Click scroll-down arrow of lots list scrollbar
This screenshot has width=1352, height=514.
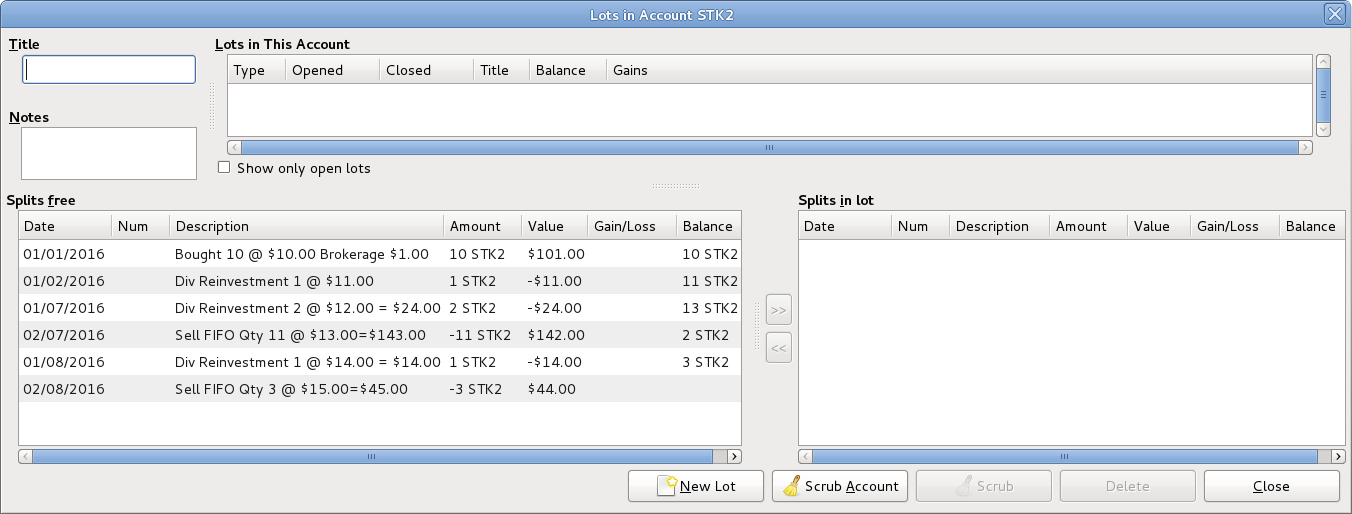click(x=1323, y=130)
